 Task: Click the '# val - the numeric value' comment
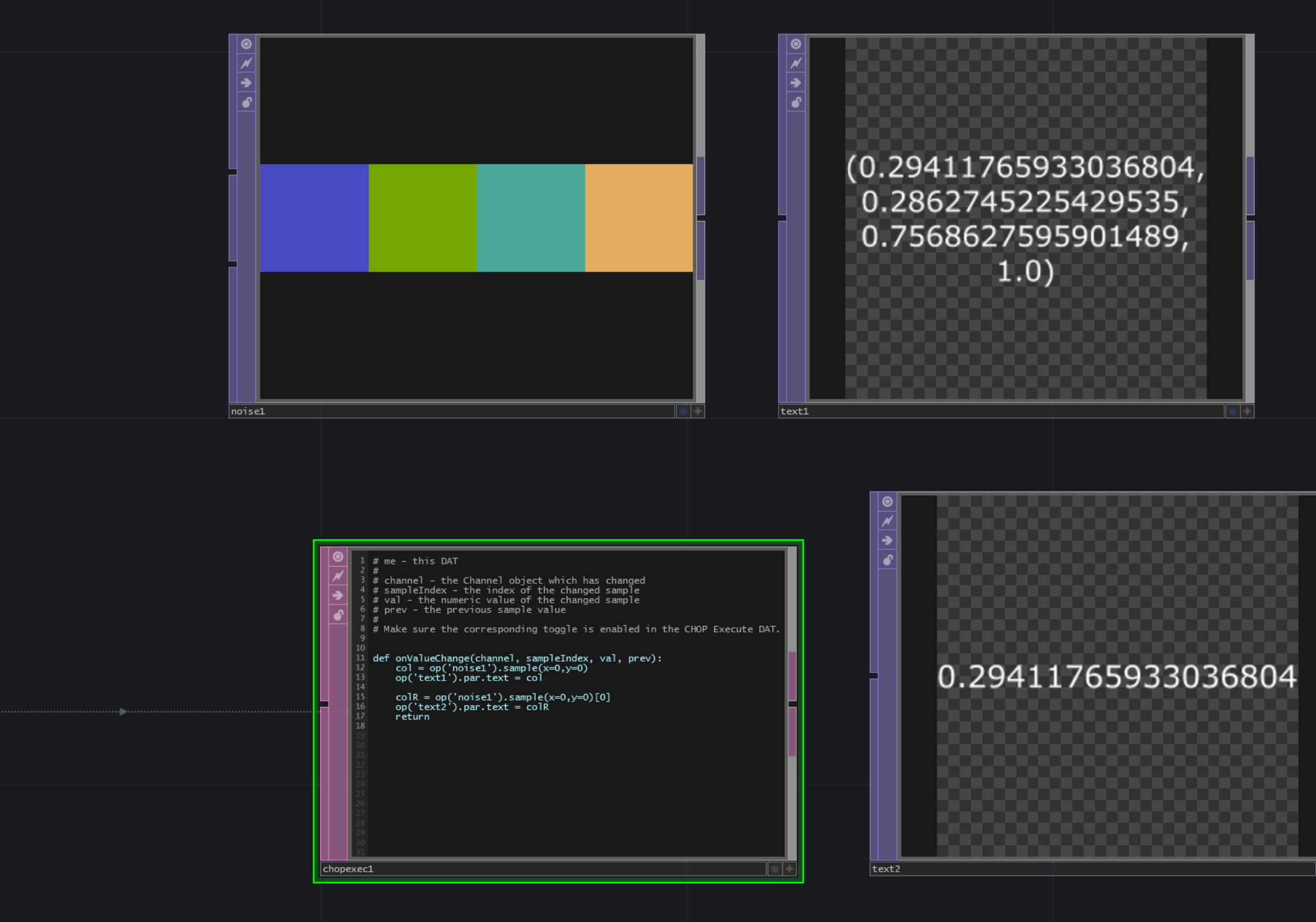506,600
